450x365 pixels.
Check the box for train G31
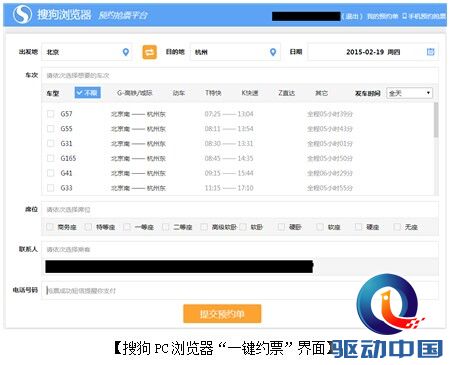51,144
